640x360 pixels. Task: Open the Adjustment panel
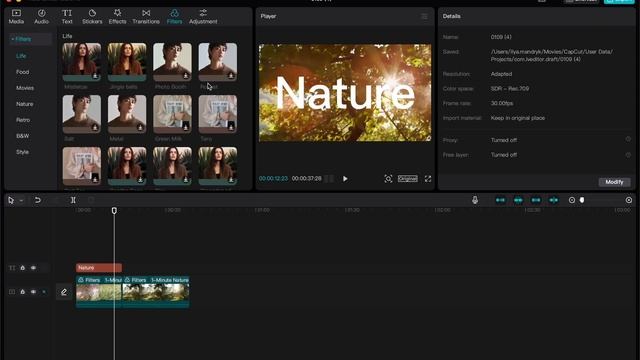[203, 17]
